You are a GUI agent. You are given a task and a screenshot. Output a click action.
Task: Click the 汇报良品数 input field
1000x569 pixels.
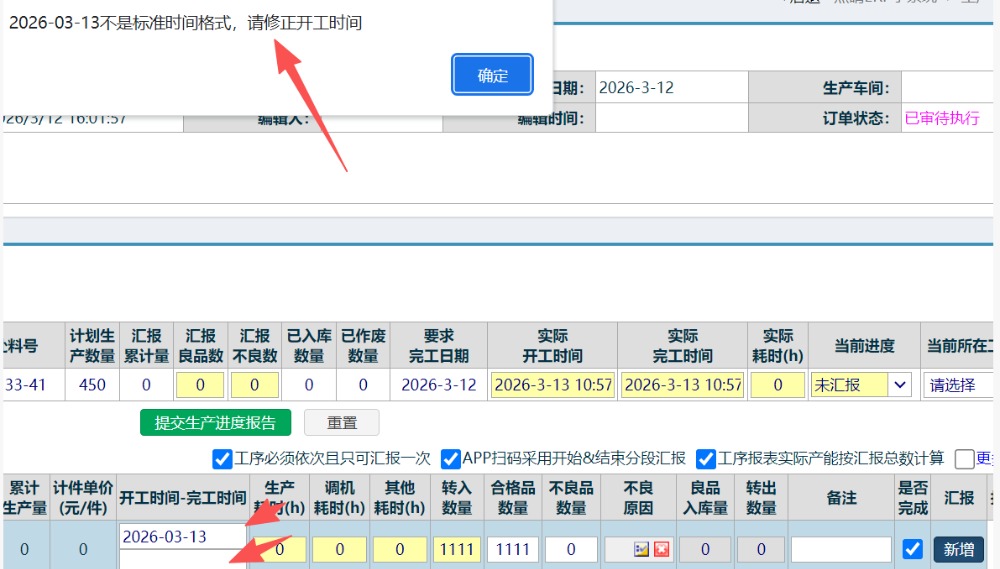[200, 385]
